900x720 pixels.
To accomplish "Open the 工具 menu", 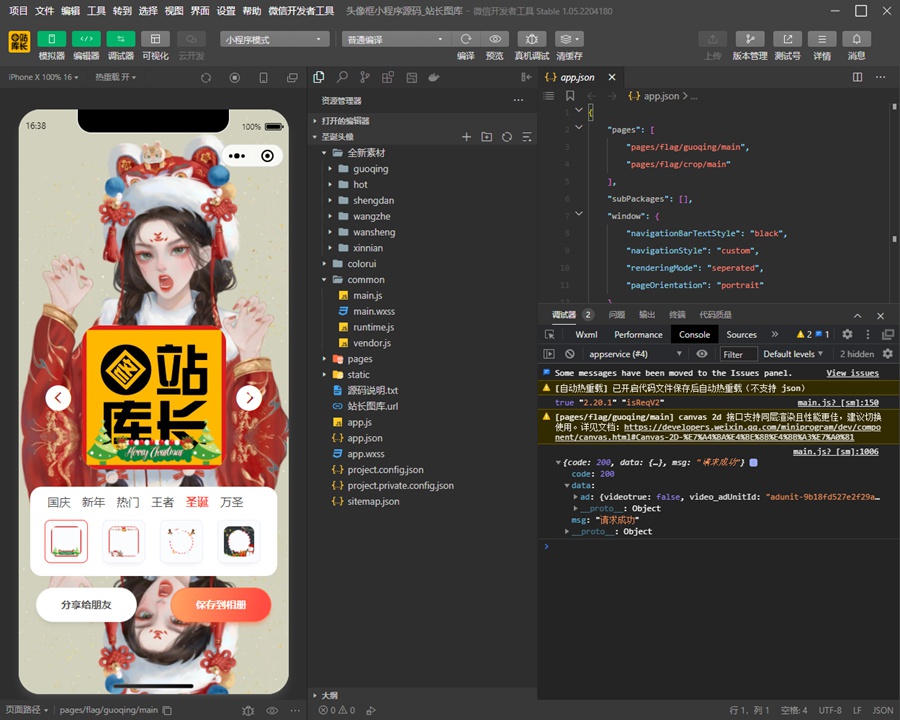I will click(x=96, y=11).
